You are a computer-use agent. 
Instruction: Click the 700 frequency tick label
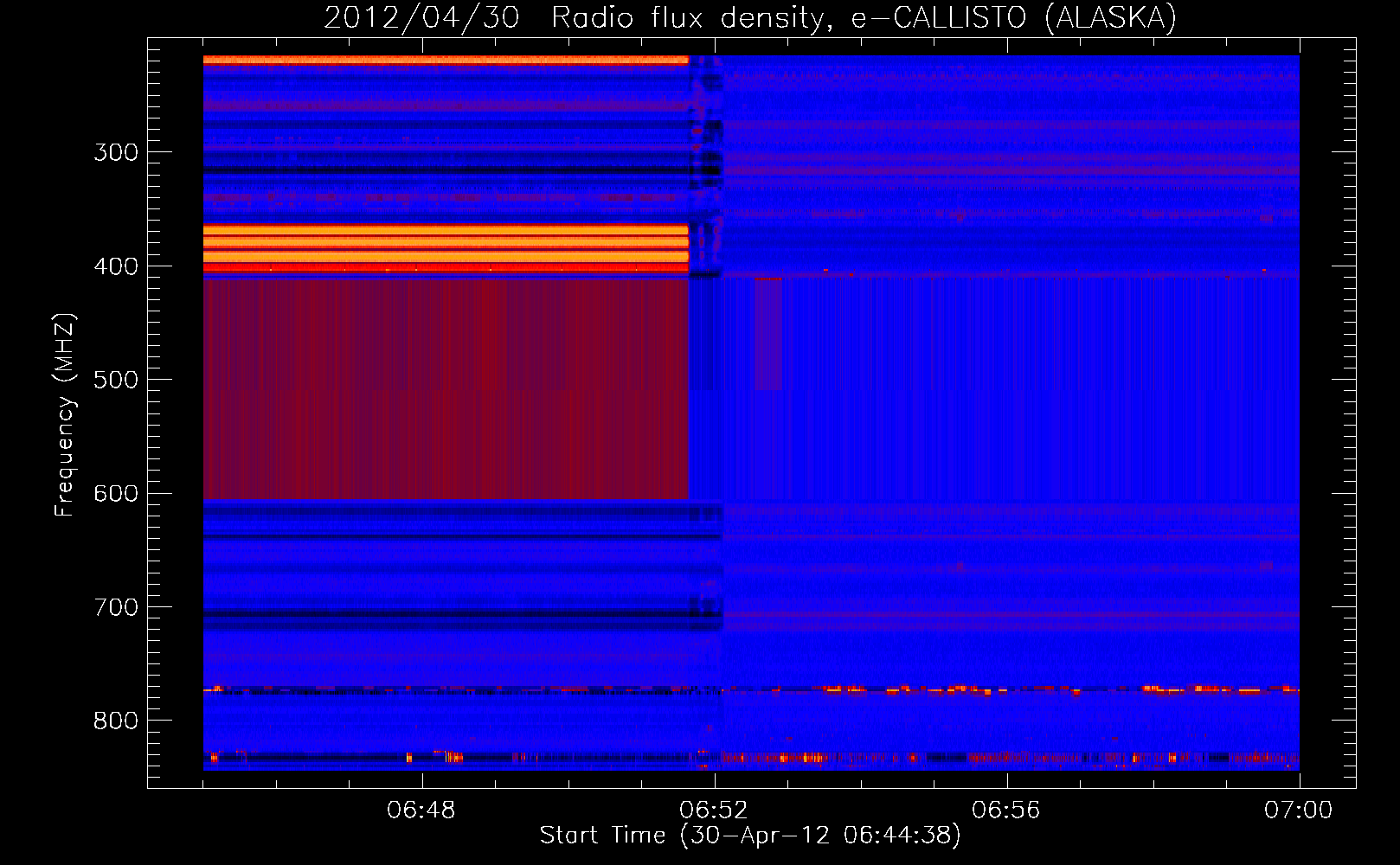tap(116, 607)
